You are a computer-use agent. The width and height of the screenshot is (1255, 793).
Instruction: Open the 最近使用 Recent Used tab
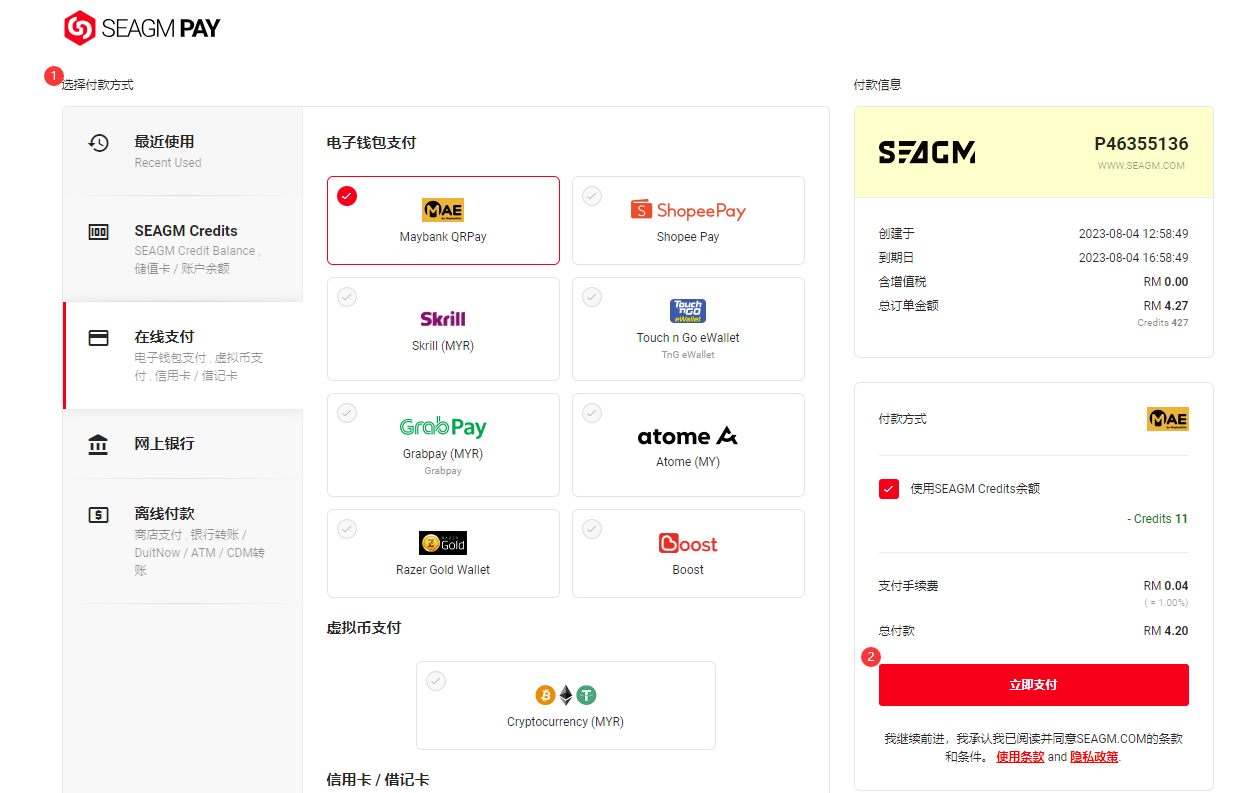click(x=183, y=151)
